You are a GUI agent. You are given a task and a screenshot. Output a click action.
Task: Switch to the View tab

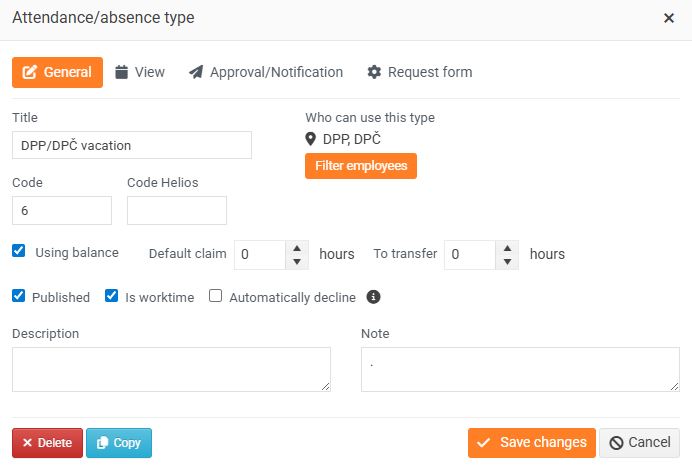(x=140, y=72)
